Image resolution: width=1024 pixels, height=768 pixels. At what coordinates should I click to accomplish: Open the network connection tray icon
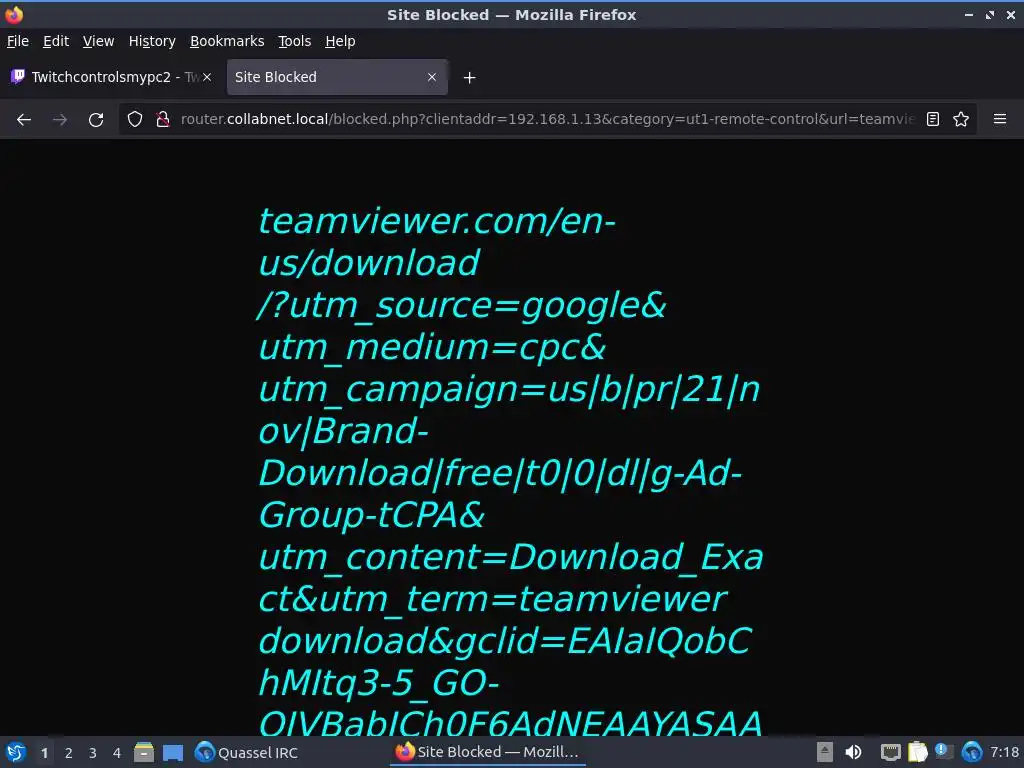pos(890,752)
